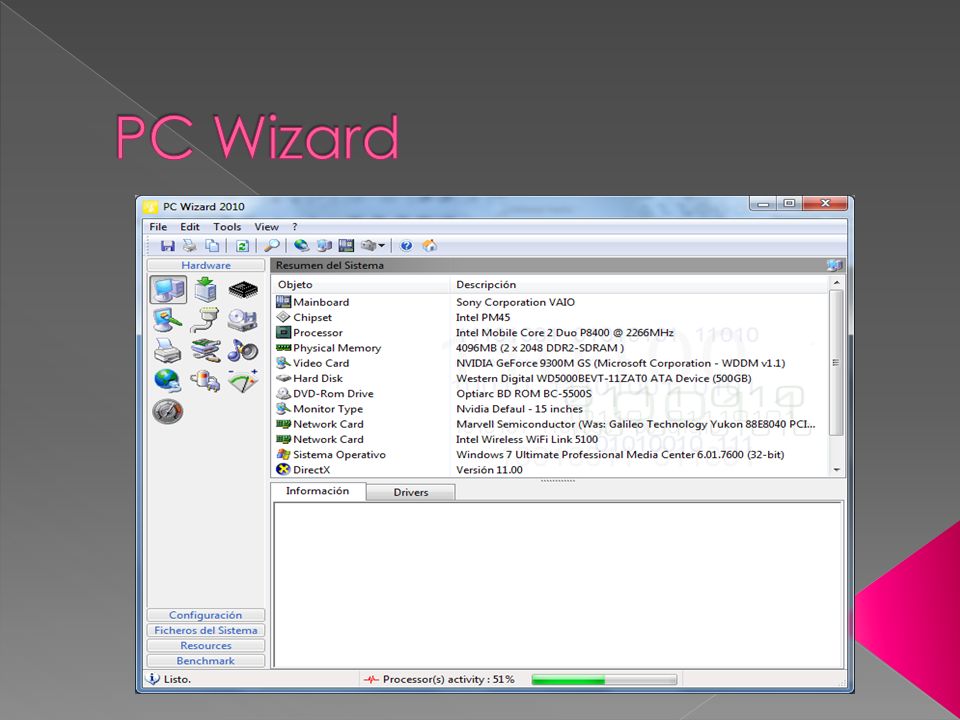The height and width of the screenshot is (720, 960).
Task: Sort by the Objeto column header
Action: [361, 284]
